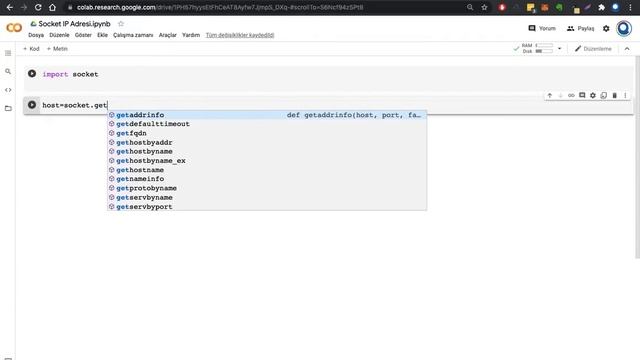Select getaddrinfo suggestion
640x360 pixels.
267,115
